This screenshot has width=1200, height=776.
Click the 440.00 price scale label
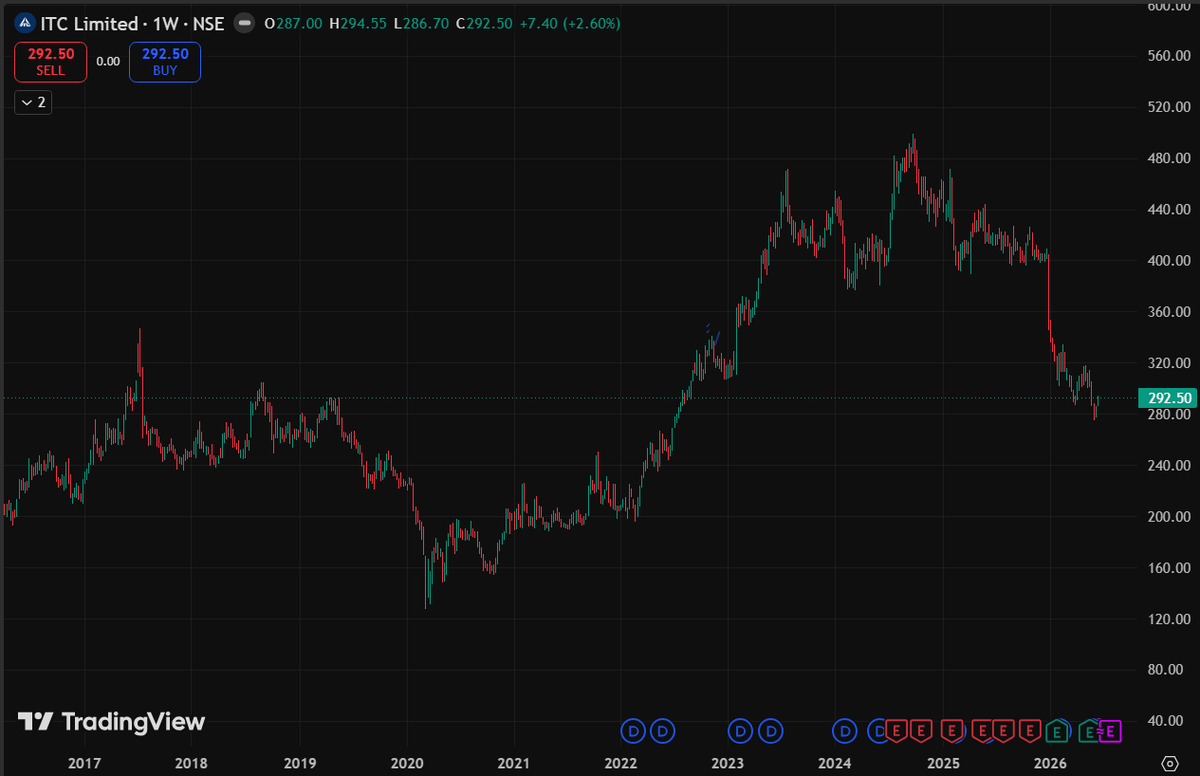tap(1171, 209)
